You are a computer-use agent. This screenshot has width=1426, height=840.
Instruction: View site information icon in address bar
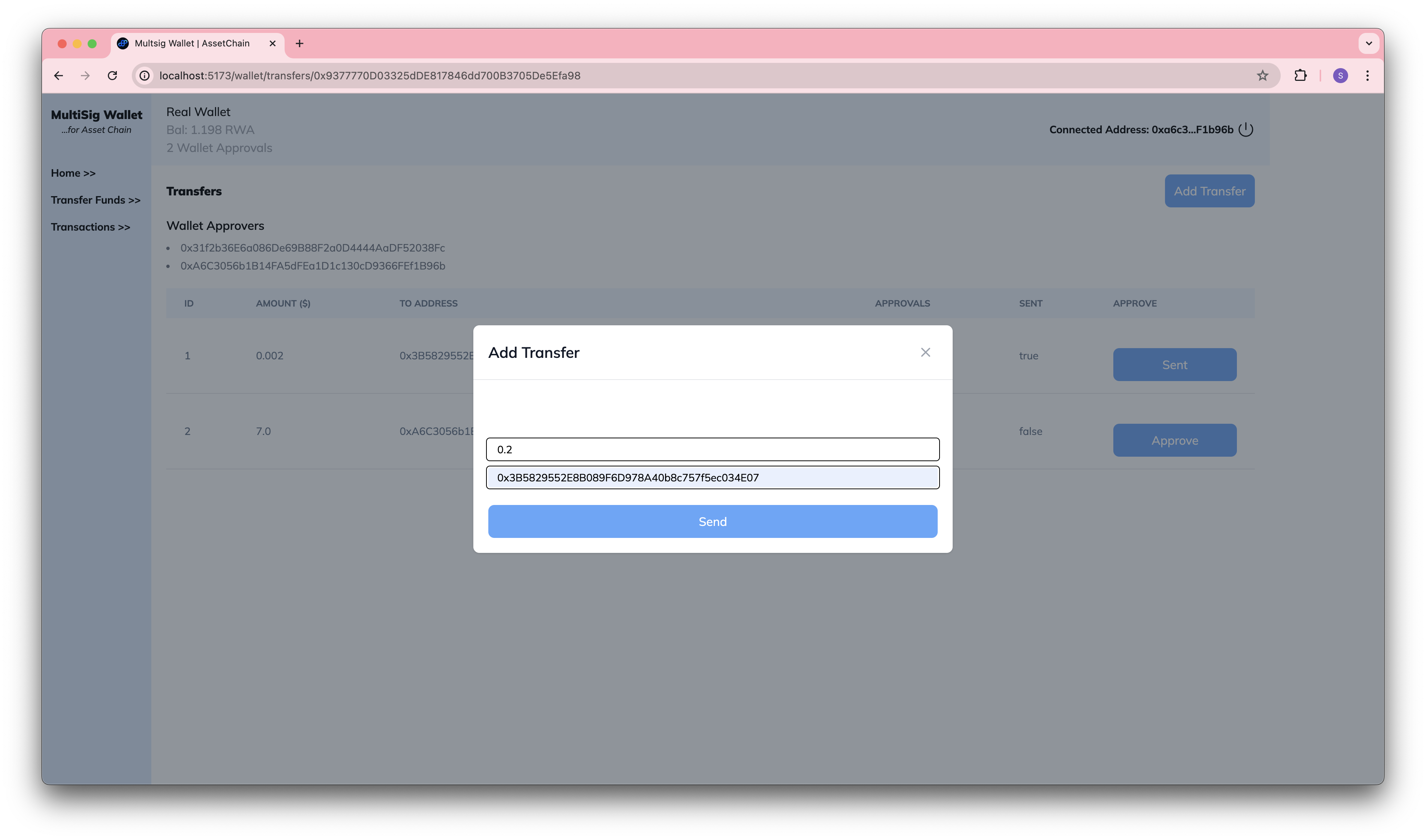pos(145,75)
